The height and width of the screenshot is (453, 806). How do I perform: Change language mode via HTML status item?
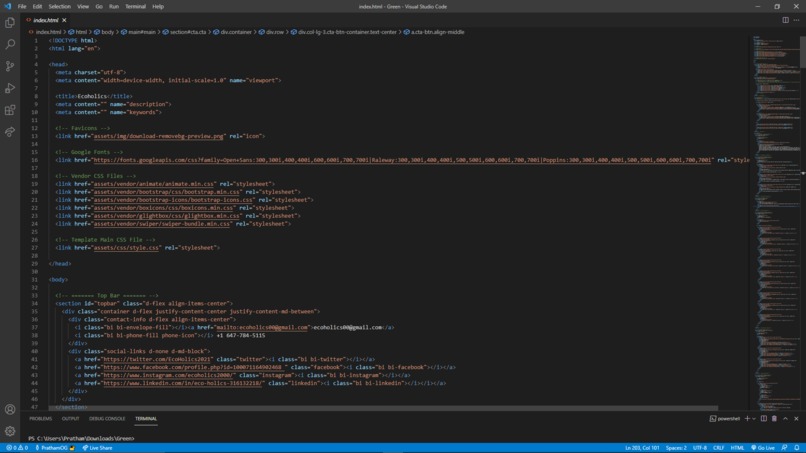737,448
